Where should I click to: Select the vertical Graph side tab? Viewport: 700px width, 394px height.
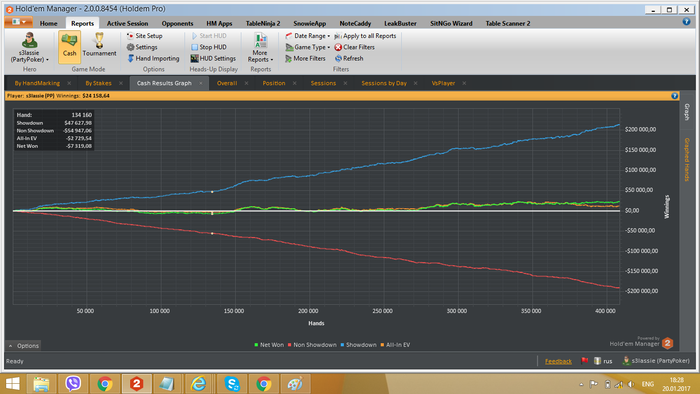[x=687, y=112]
